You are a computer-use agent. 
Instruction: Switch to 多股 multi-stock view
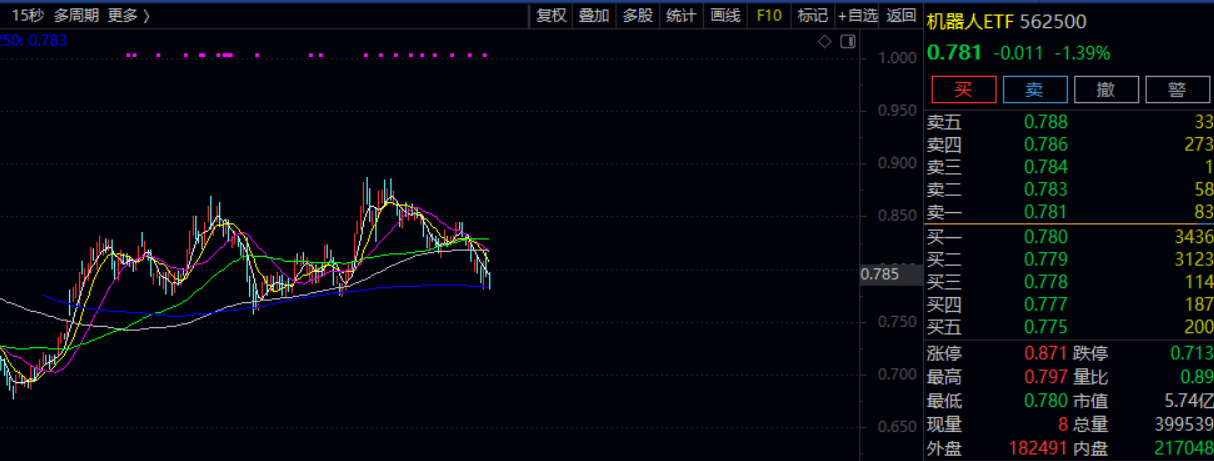(637, 15)
